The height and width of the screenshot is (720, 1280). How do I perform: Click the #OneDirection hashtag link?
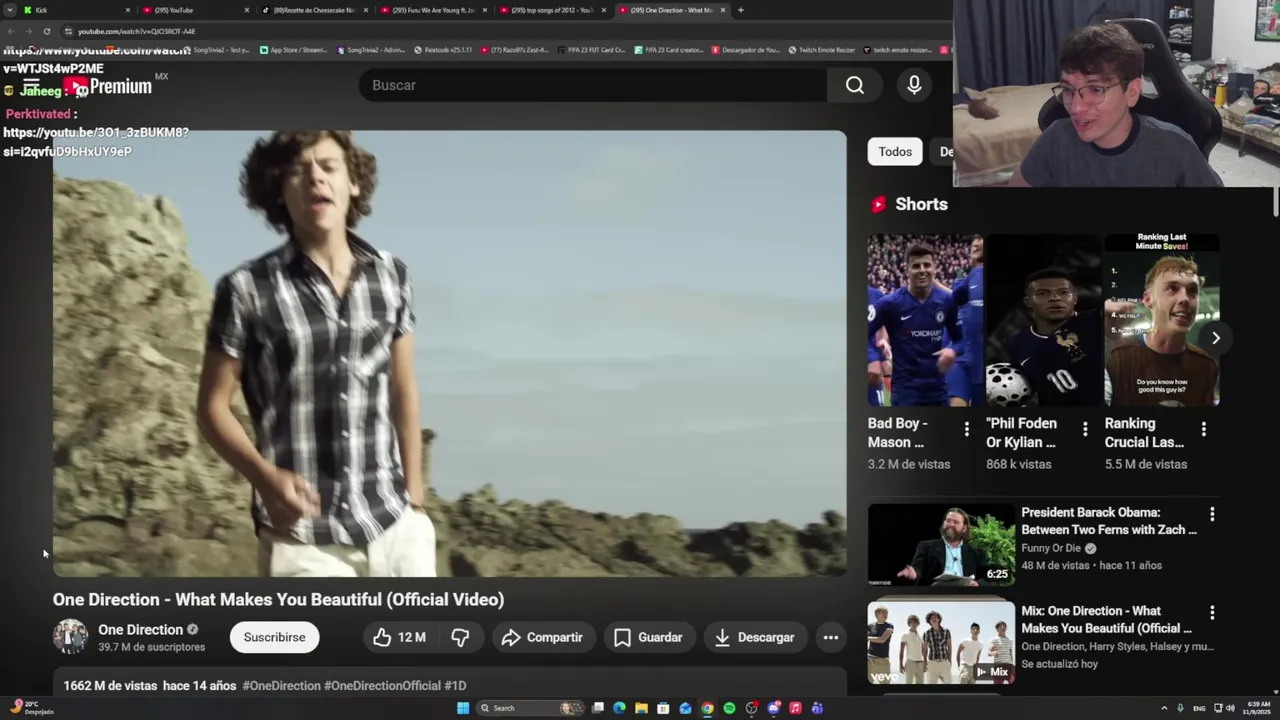(x=281, y=686)
